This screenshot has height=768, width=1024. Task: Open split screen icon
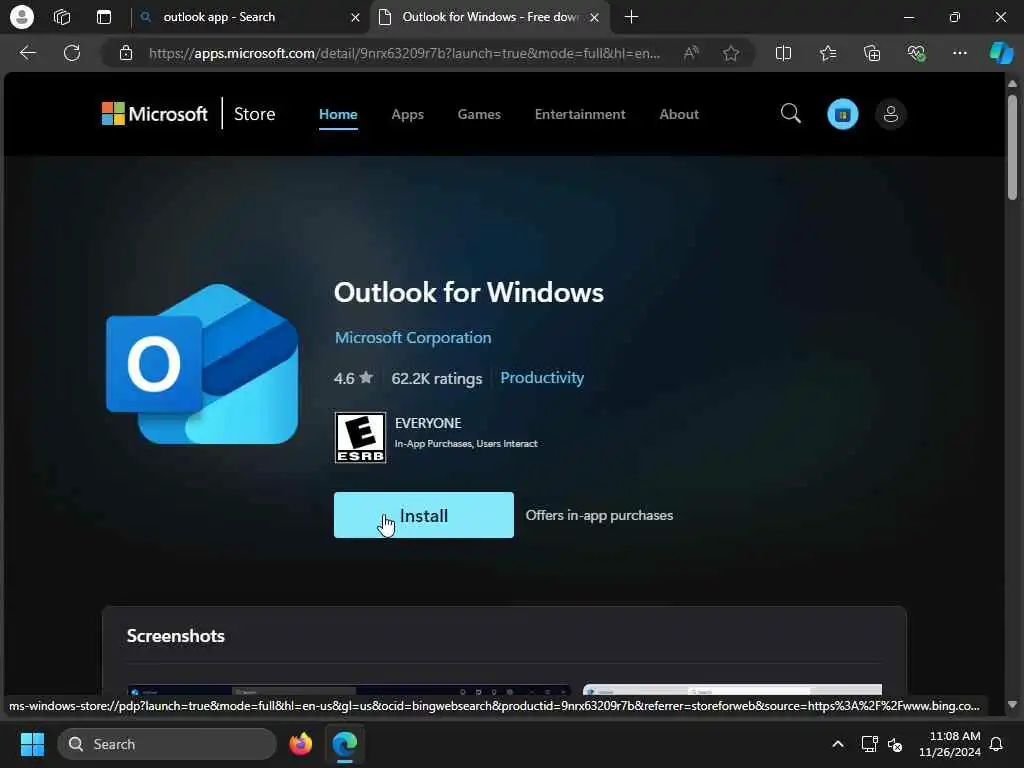783,53
